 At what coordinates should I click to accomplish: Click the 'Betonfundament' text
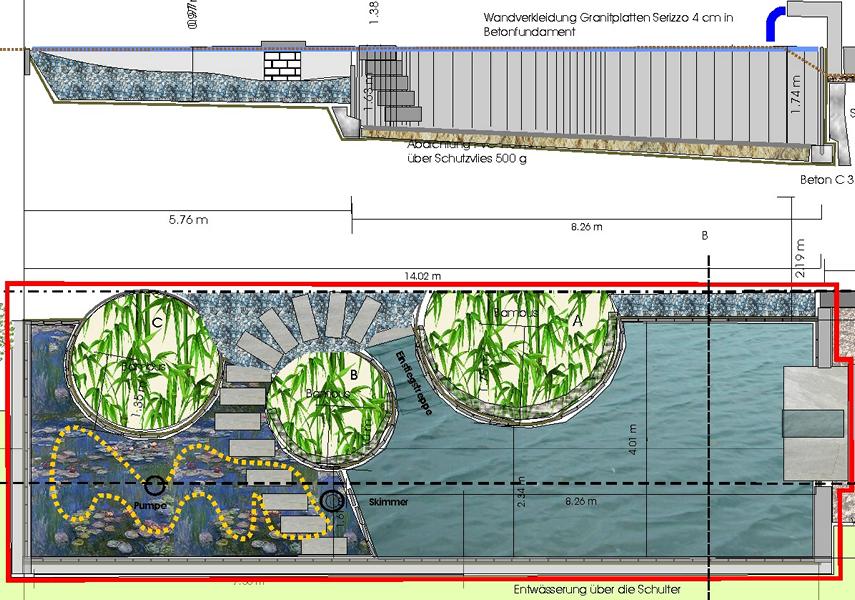tap(529, 32)
